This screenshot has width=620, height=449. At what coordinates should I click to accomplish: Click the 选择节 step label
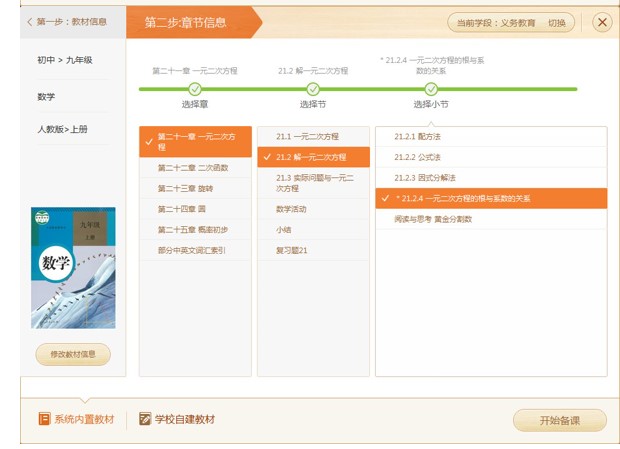(313, 104)
